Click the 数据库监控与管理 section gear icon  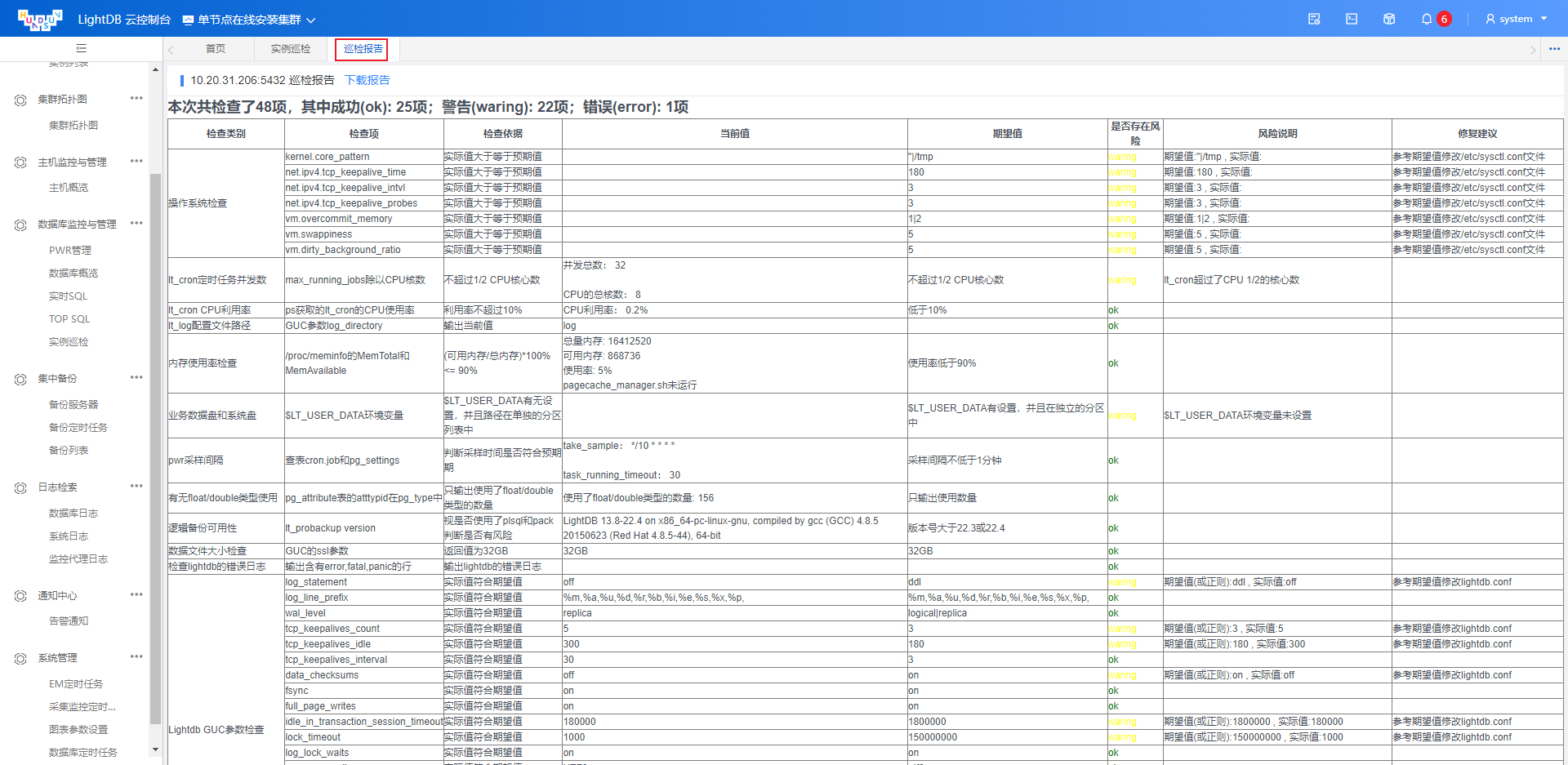[20, 225]
